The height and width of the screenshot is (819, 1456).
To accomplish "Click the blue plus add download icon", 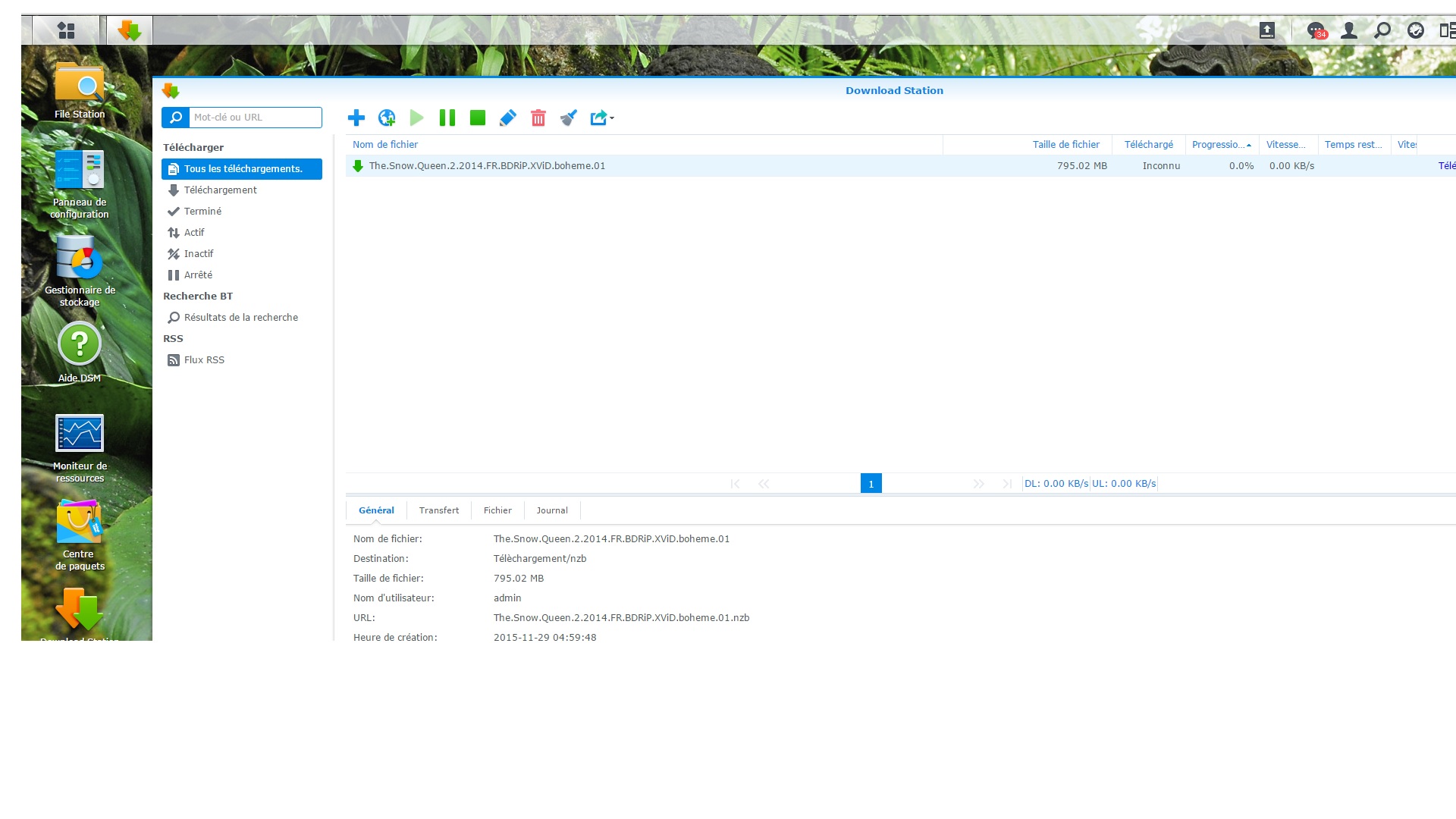I will (x=356, y=118).
